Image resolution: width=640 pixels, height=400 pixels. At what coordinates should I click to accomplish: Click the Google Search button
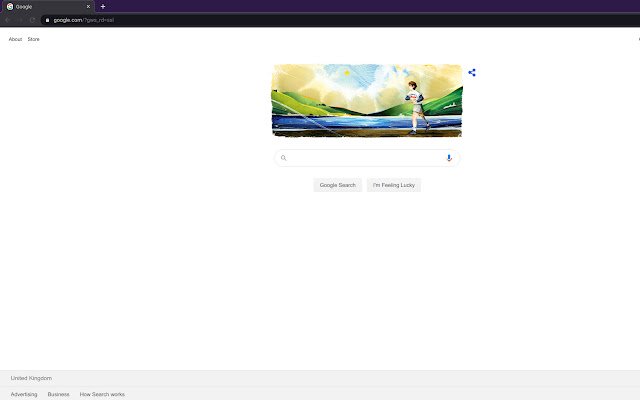(338, 185)
